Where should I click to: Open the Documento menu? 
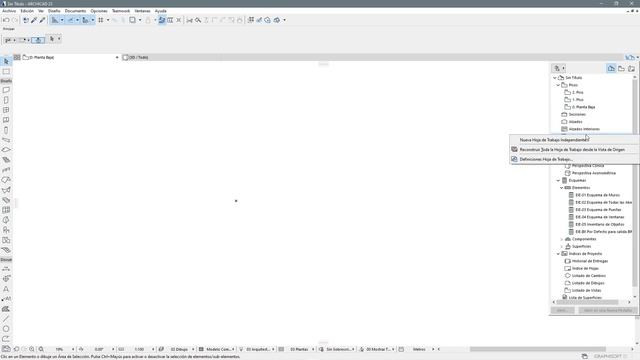[75, 11]
